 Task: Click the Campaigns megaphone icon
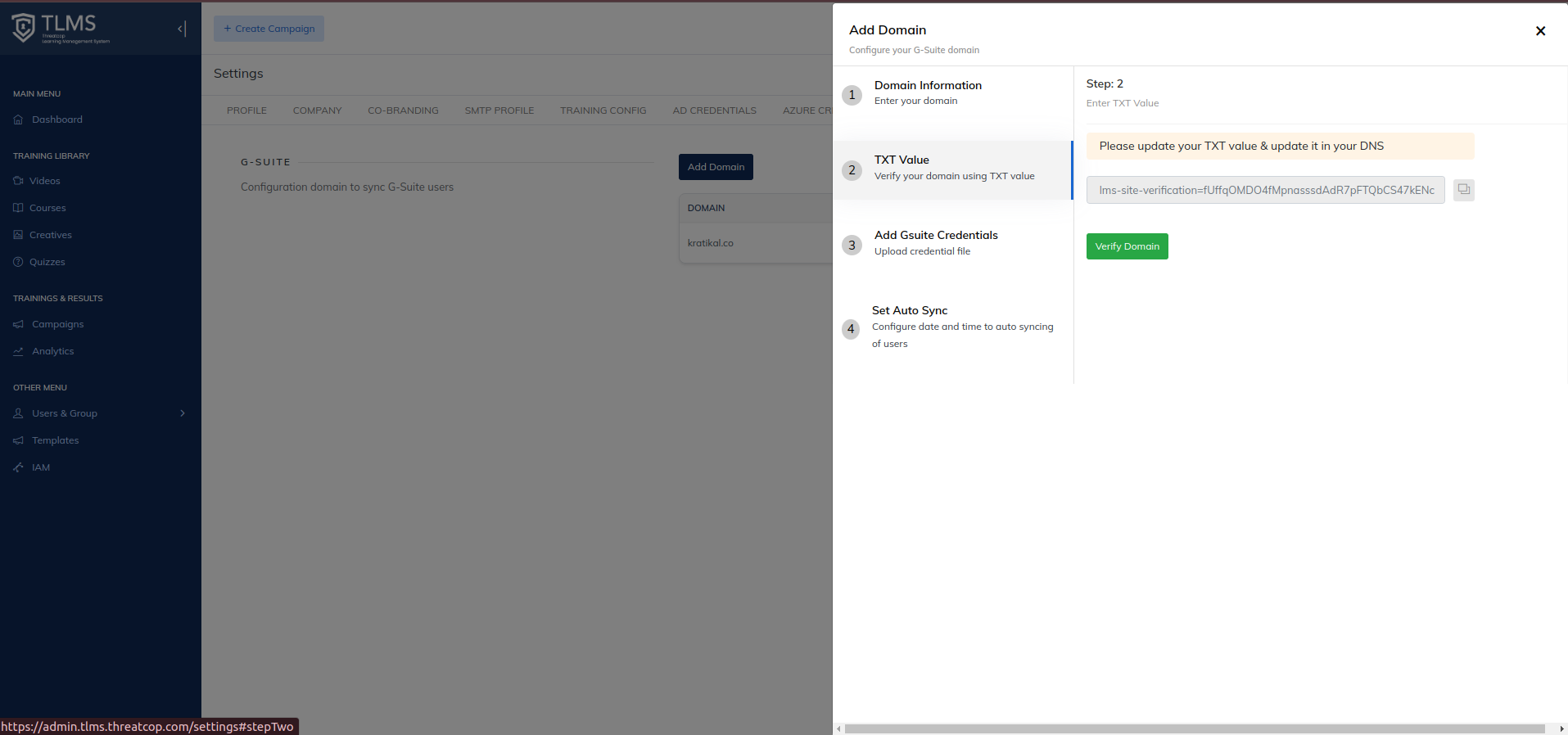18,324
